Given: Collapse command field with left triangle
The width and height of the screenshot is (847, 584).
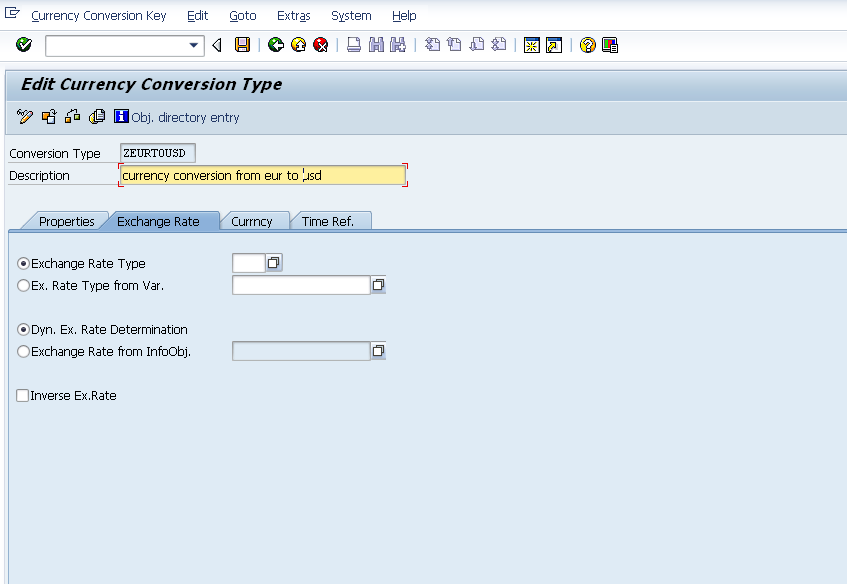Looking at the screenshot, I should pyautogui.click(x=217, y=45).
